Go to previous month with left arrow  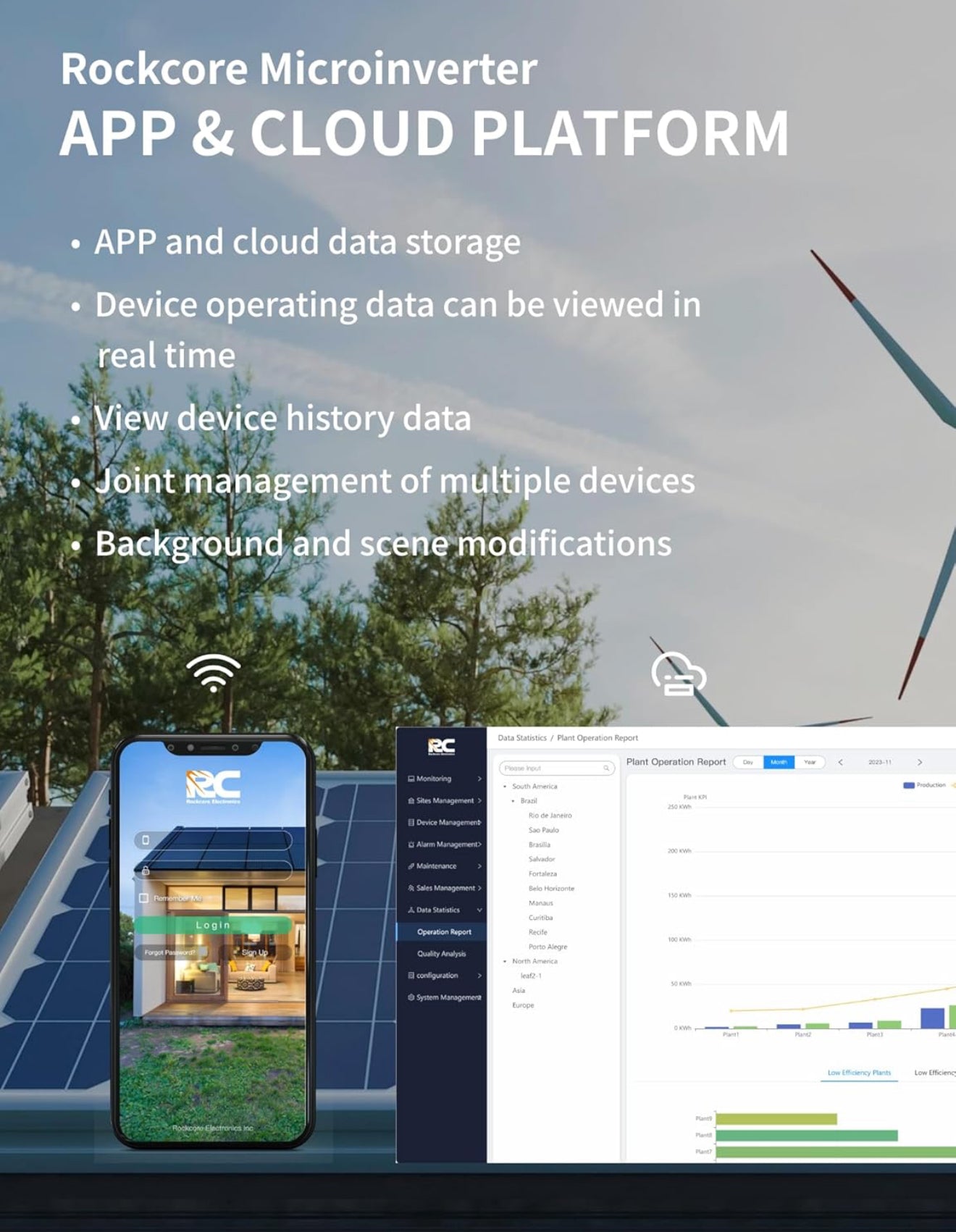tap(840, 763)
